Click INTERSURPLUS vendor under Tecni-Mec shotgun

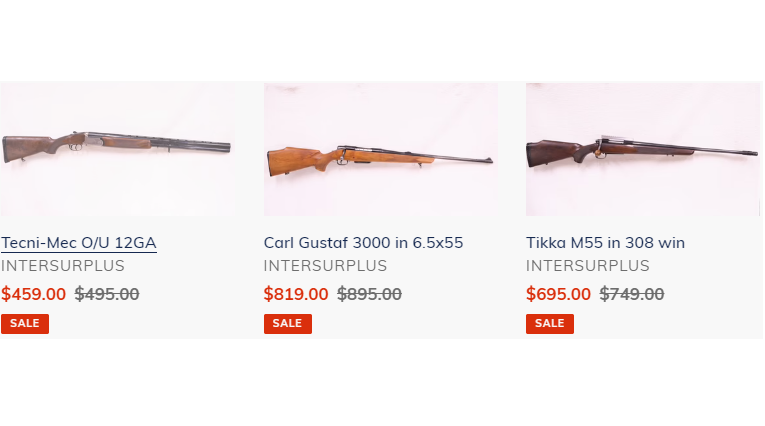point(62,266)
